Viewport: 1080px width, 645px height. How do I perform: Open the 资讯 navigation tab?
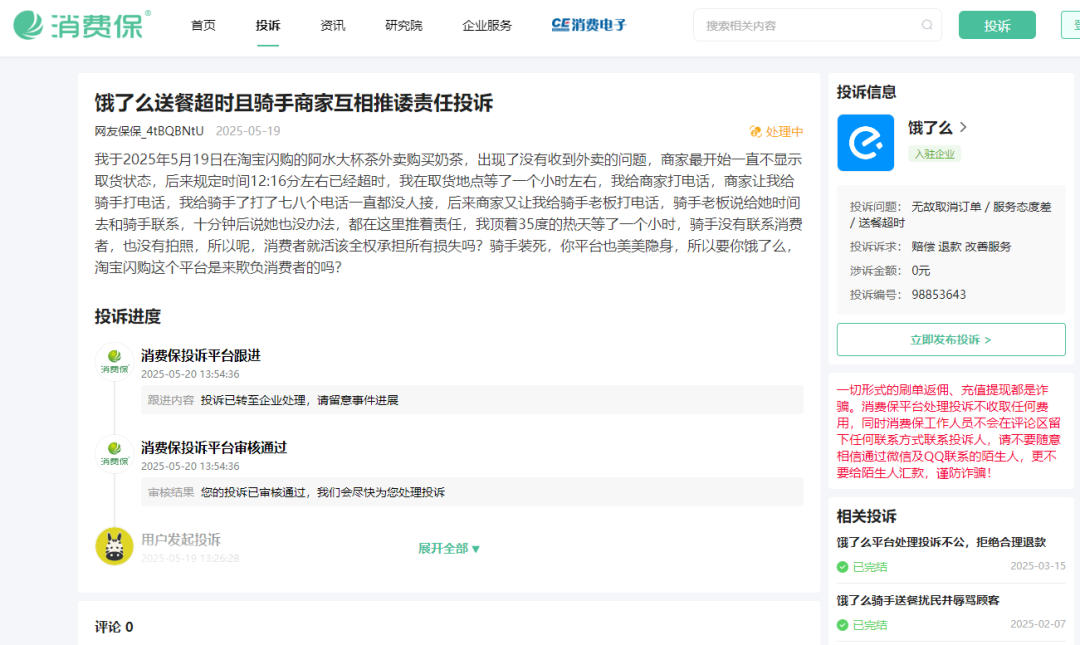coord(333,25)
